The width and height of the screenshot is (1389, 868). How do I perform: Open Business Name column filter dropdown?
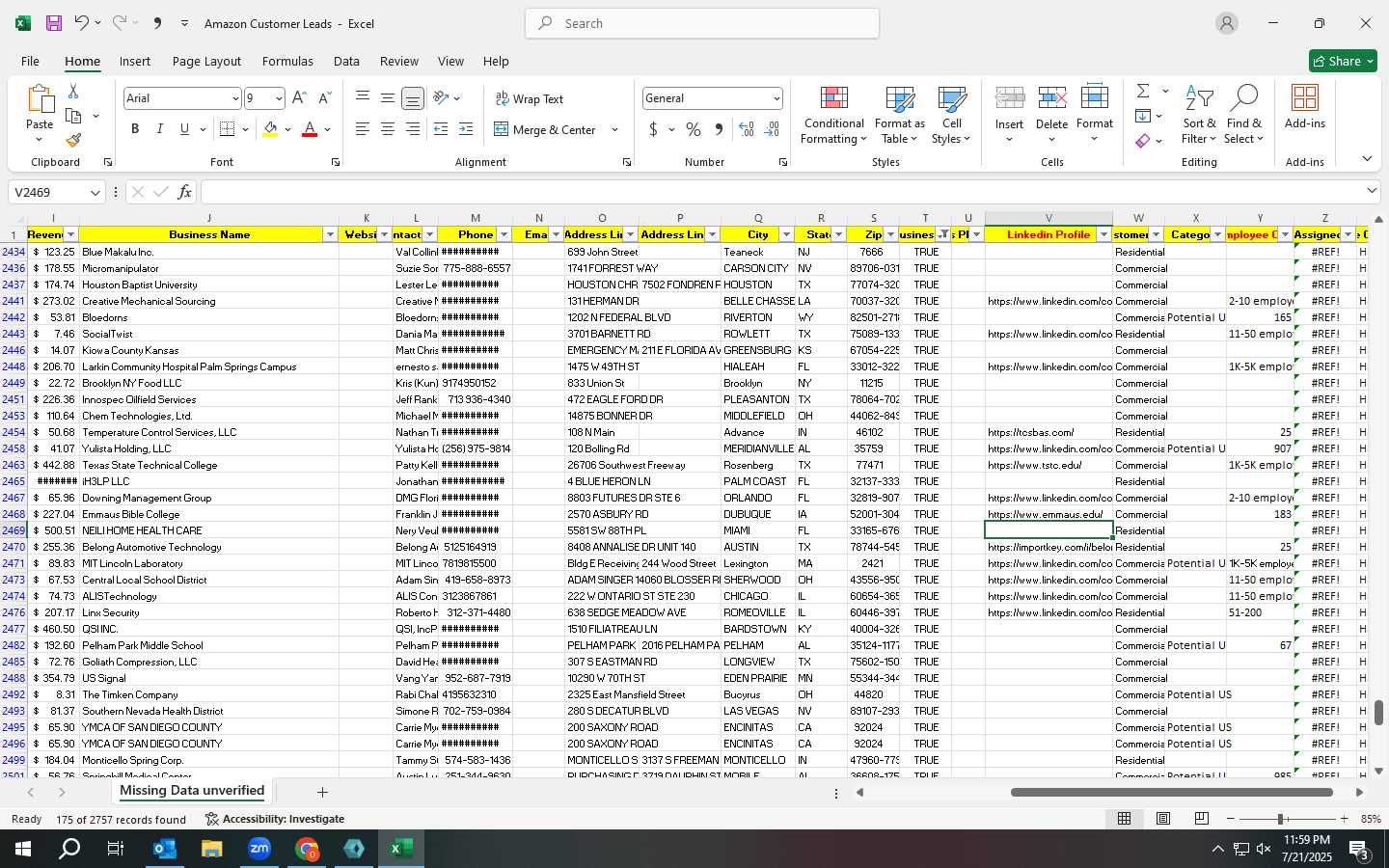[x=330, y=235]
